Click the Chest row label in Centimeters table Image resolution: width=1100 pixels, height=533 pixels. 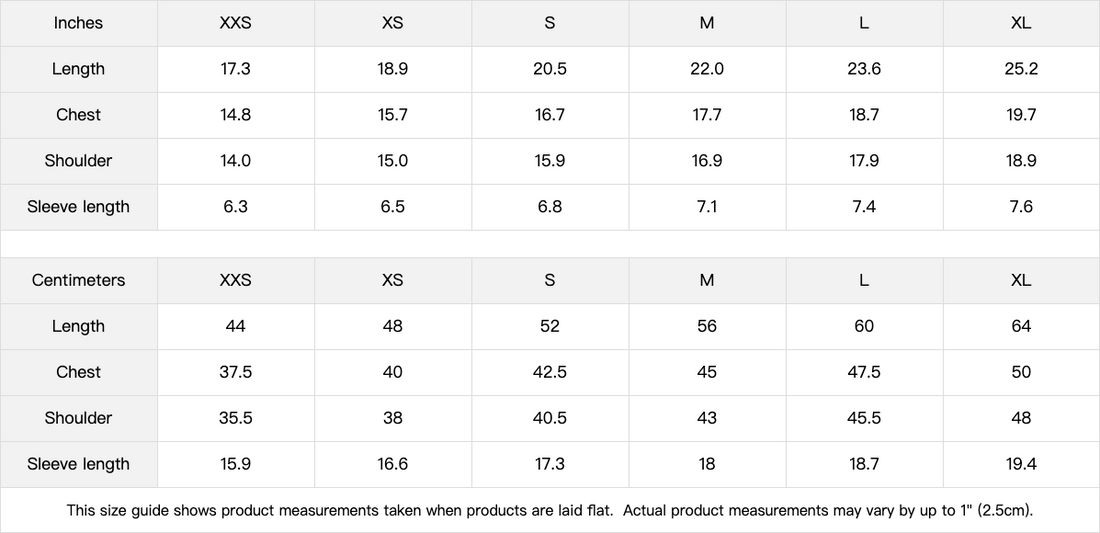78,372
